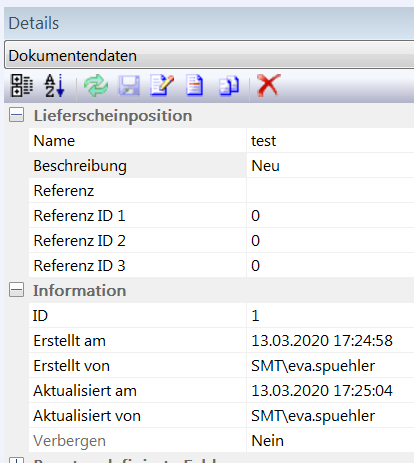Click the empty Referenz value field

(x=330, y=191)
